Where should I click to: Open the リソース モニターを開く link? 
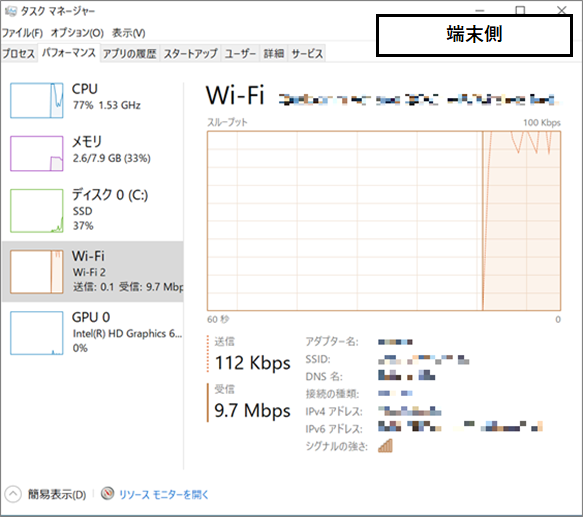click(x=164, y=495)
